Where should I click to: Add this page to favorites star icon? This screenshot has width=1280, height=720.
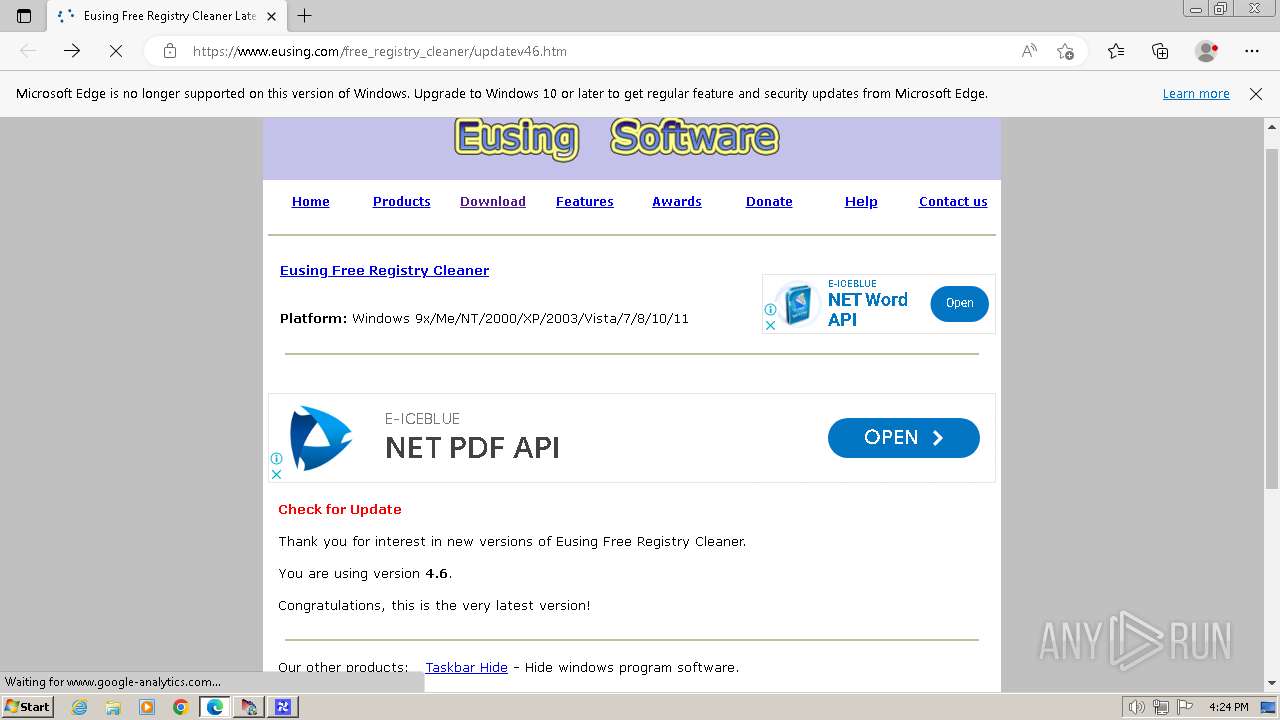(1065, 51)
